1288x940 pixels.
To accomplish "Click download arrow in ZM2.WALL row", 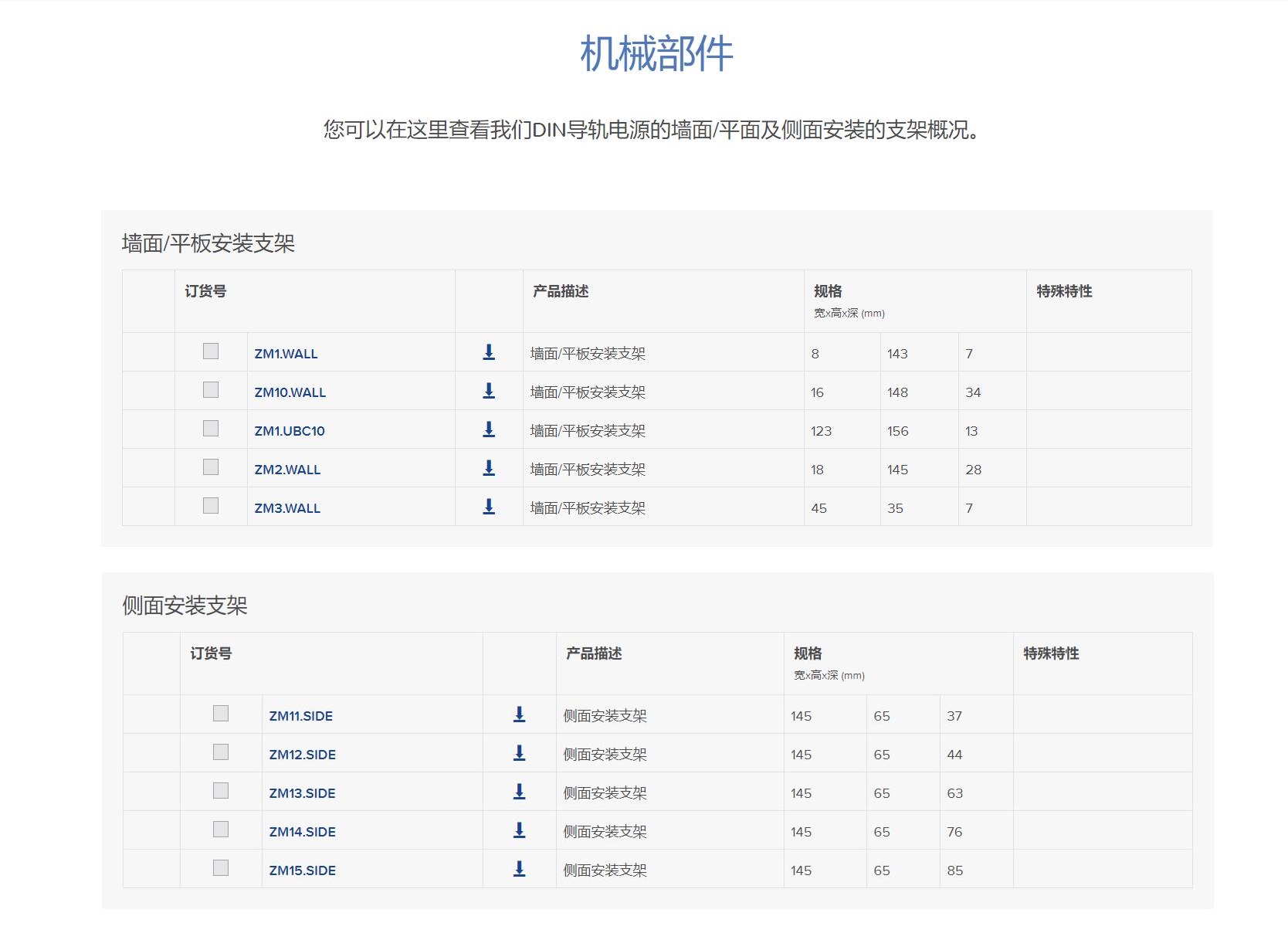I will pos(489,468).
